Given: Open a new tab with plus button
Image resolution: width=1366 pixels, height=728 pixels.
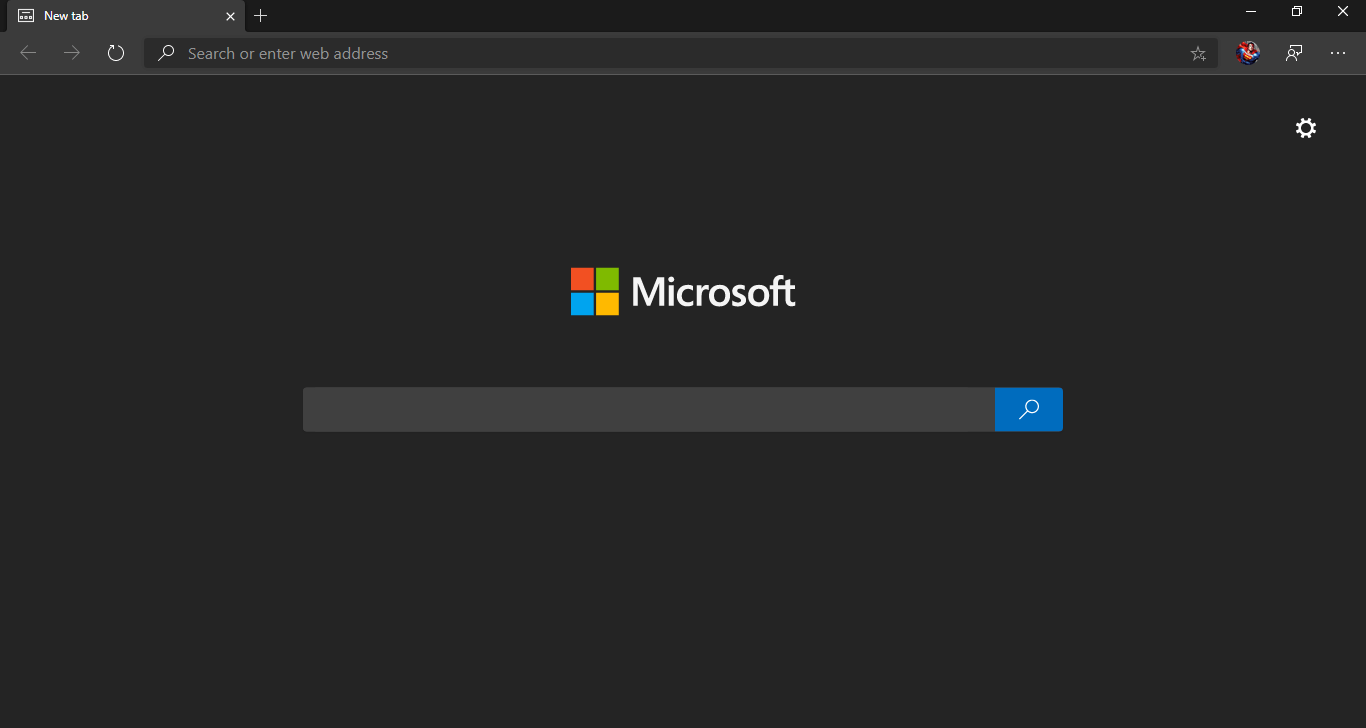Looking at the screenshot, I should [x=261, y=16].
